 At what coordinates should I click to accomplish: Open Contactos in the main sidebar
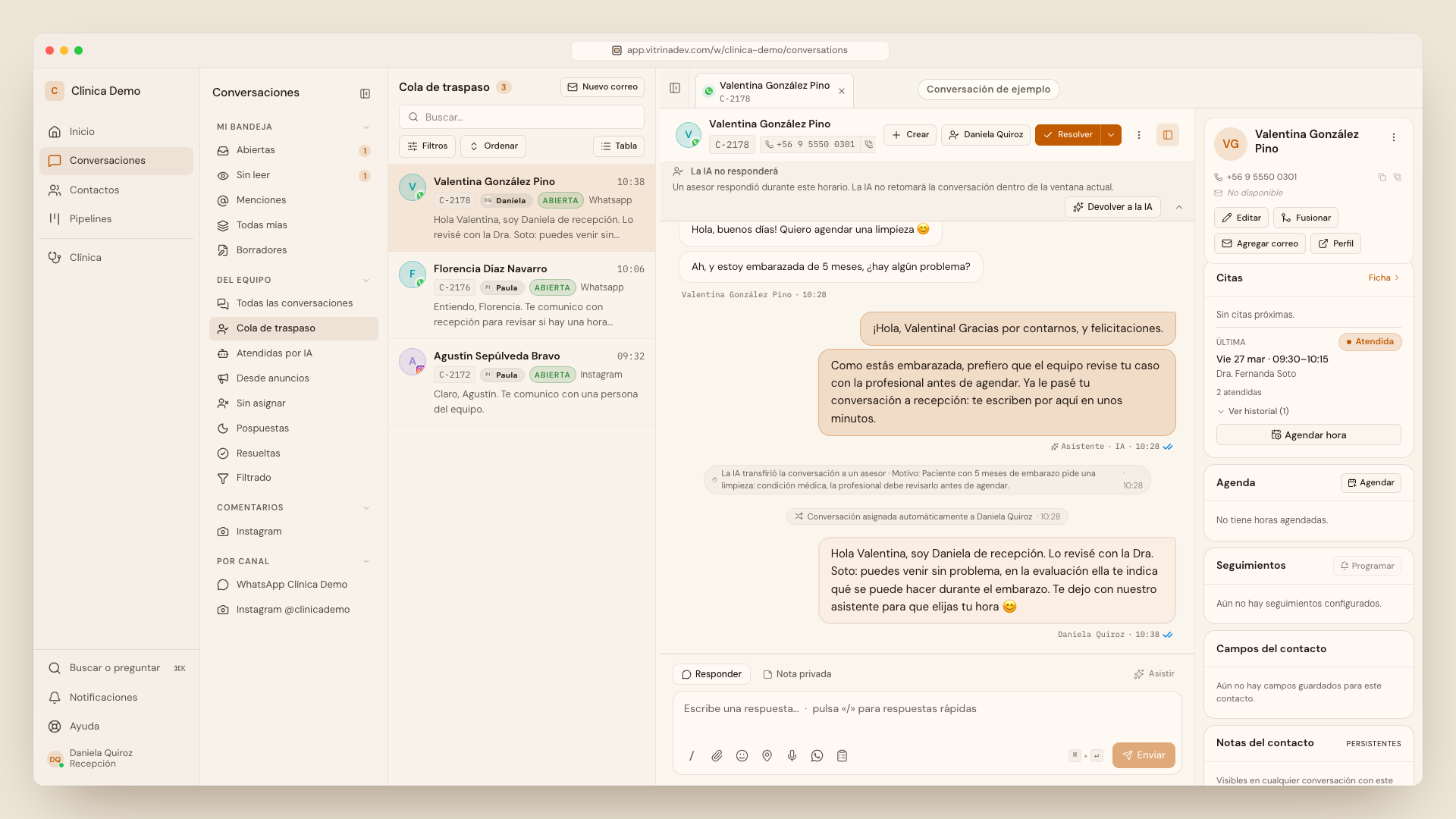click(116, 190)
